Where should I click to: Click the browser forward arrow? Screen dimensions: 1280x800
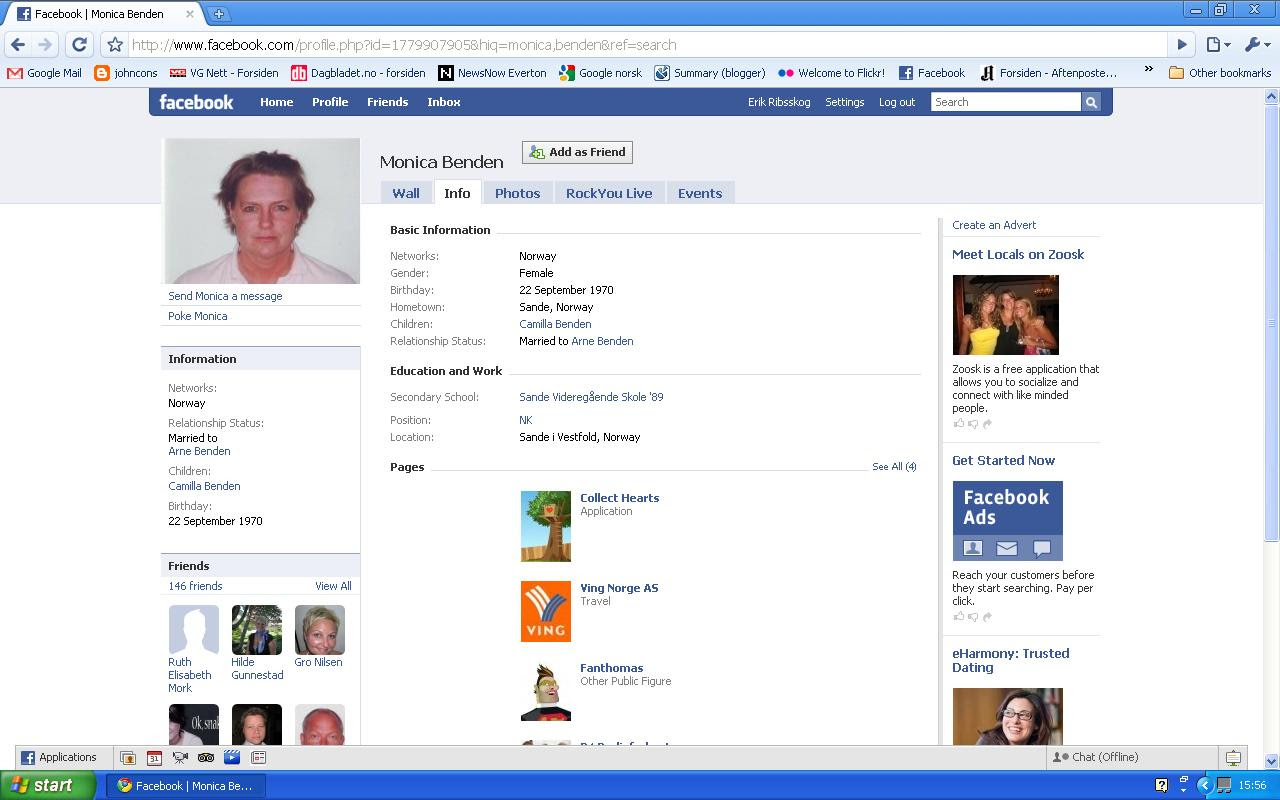pyautogui.click(x=45, y=45)
